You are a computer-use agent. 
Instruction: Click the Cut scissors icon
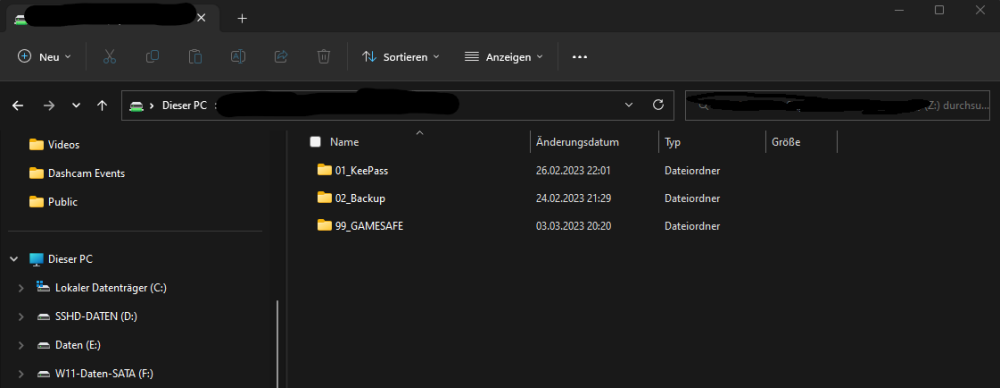(109, 57)
